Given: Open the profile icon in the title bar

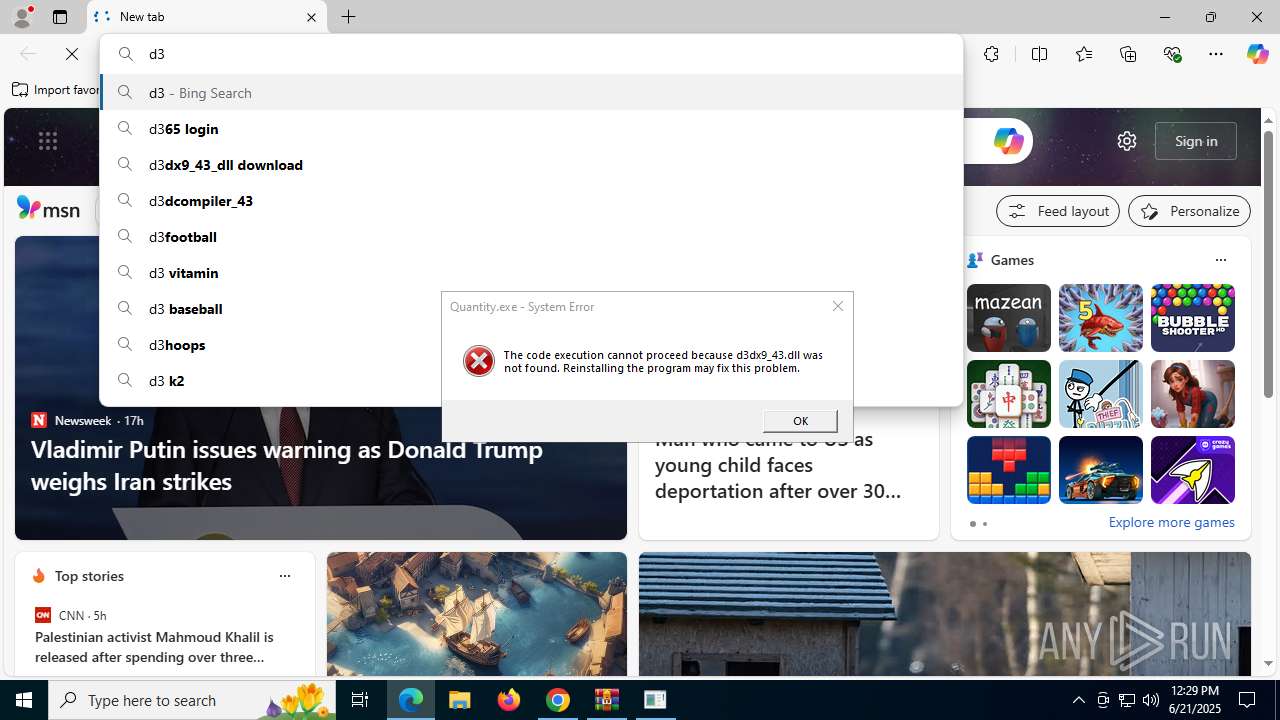Looking at the screenshot, I should click(x=21, y=17).
